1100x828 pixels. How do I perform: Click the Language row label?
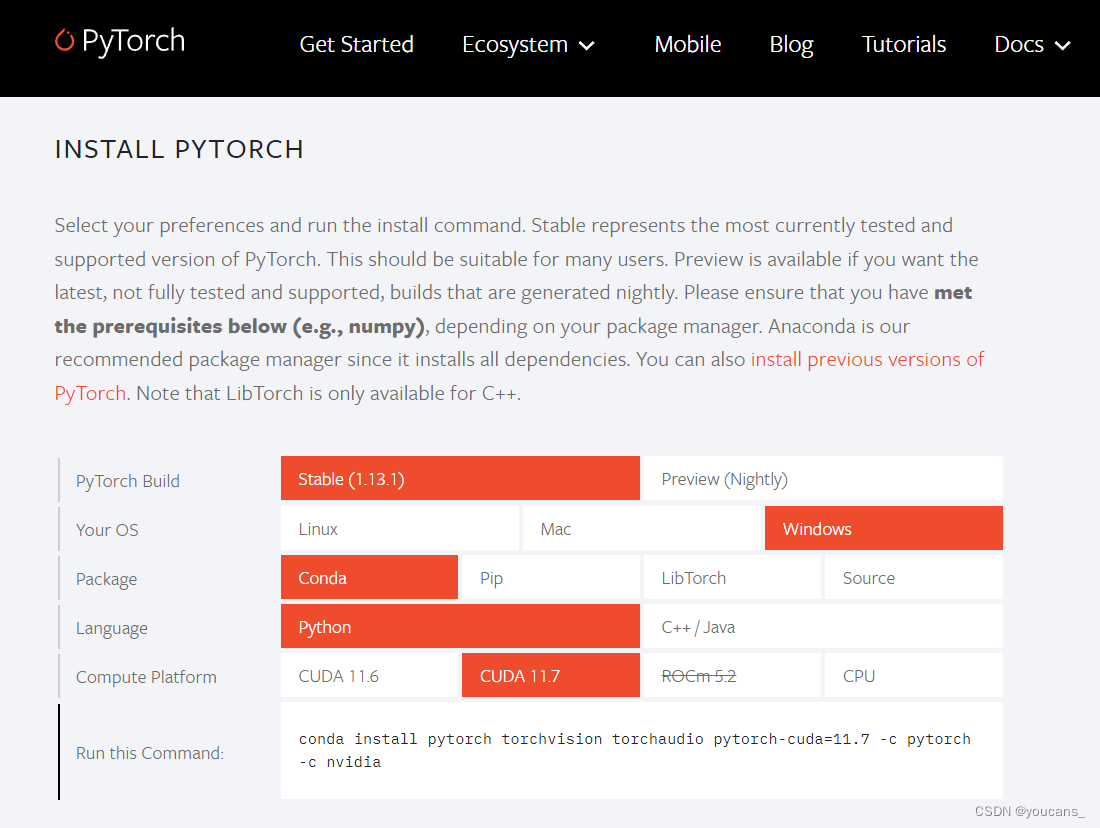[x=112, y=628]
